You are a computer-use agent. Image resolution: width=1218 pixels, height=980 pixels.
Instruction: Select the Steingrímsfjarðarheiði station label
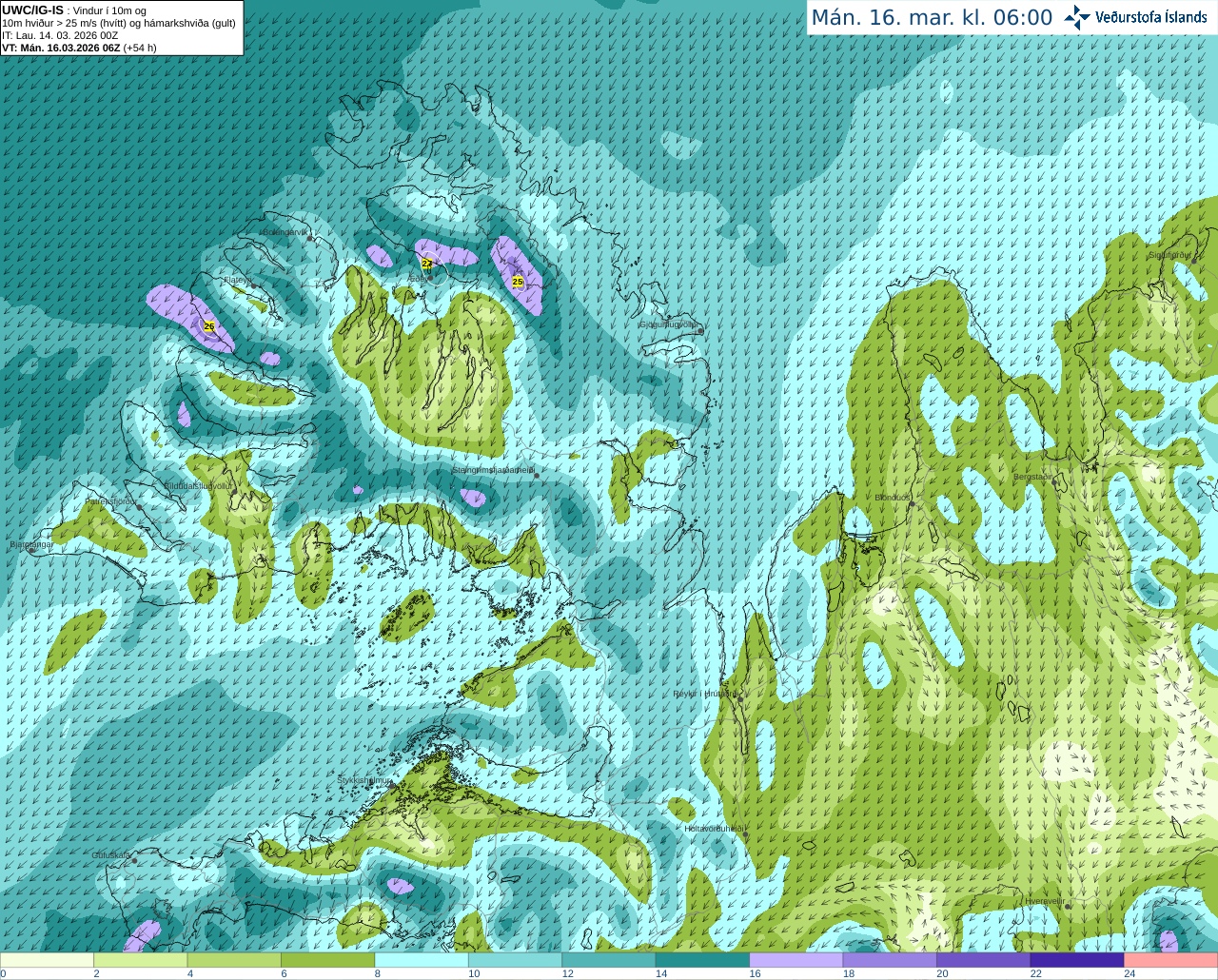pos(492,470)
